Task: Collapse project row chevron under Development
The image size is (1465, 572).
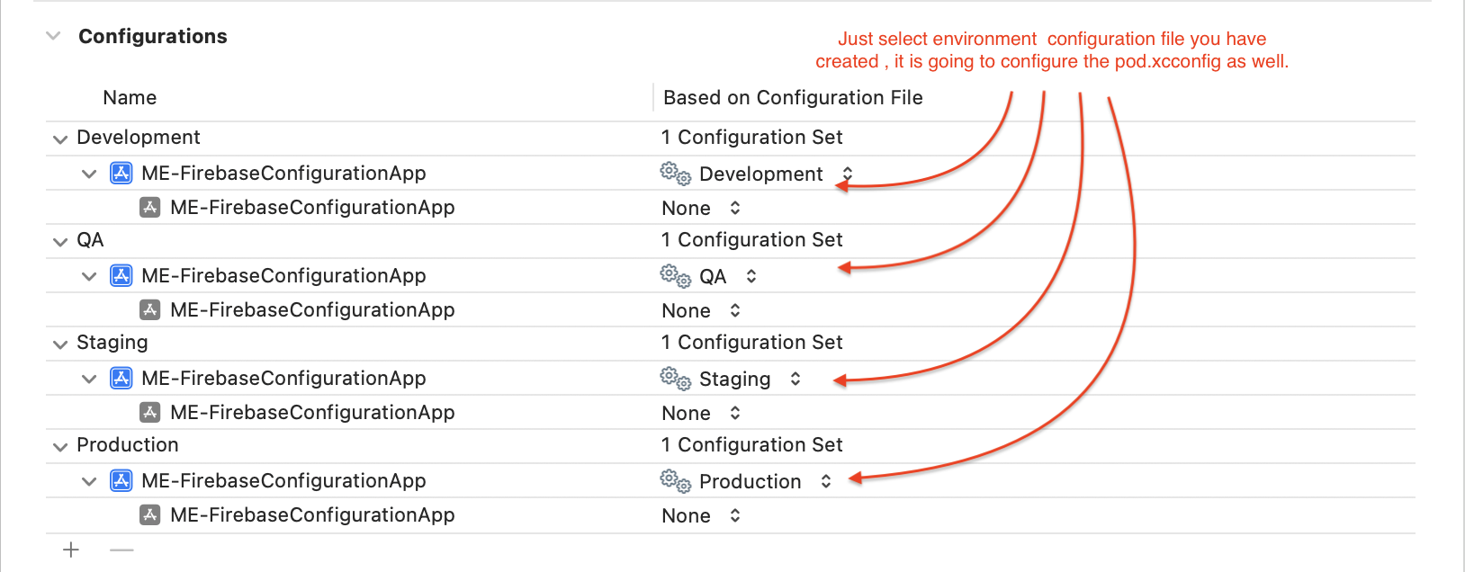Action: [89, 174]
